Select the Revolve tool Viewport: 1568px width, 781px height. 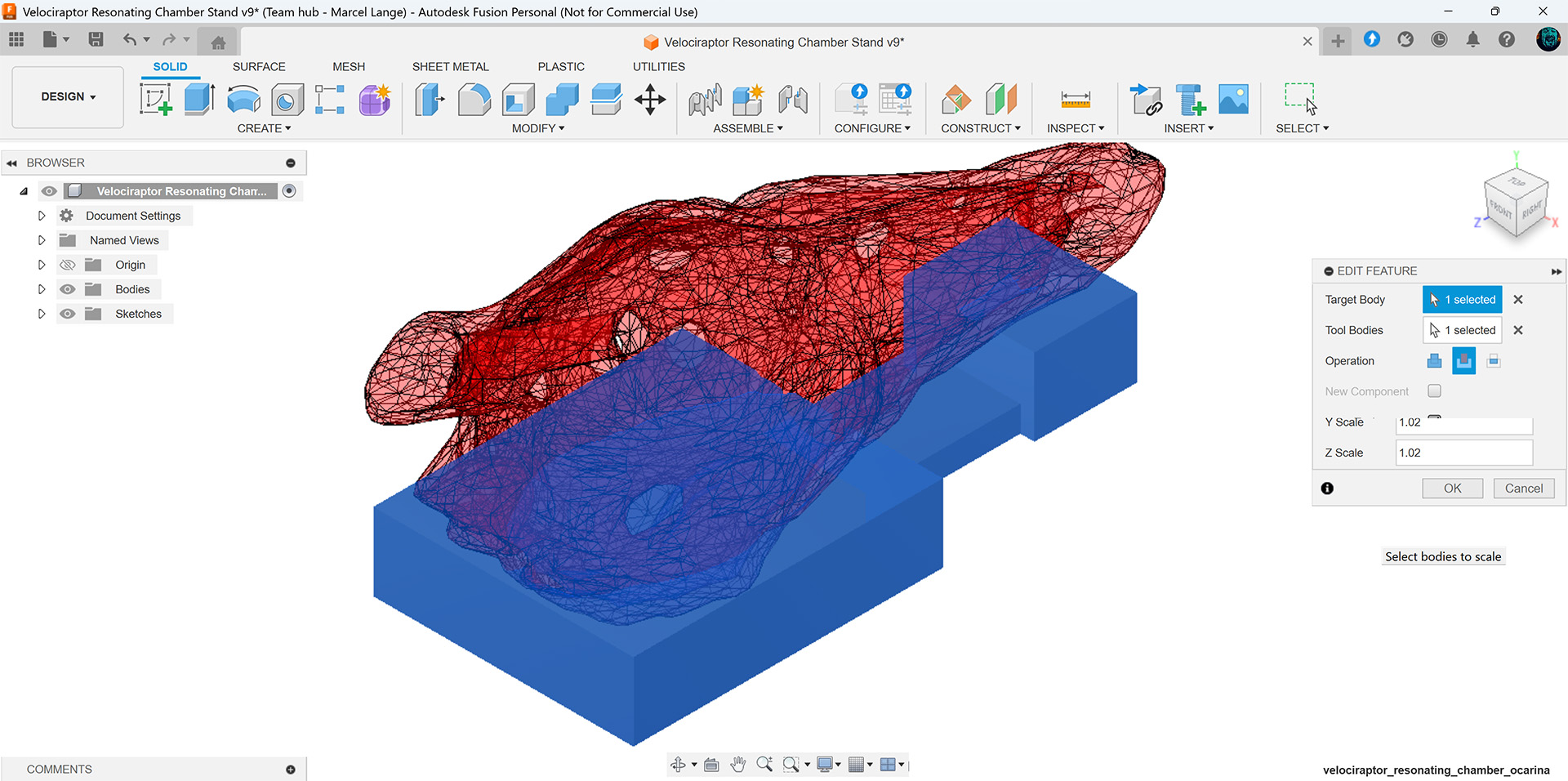pos(243,100)
